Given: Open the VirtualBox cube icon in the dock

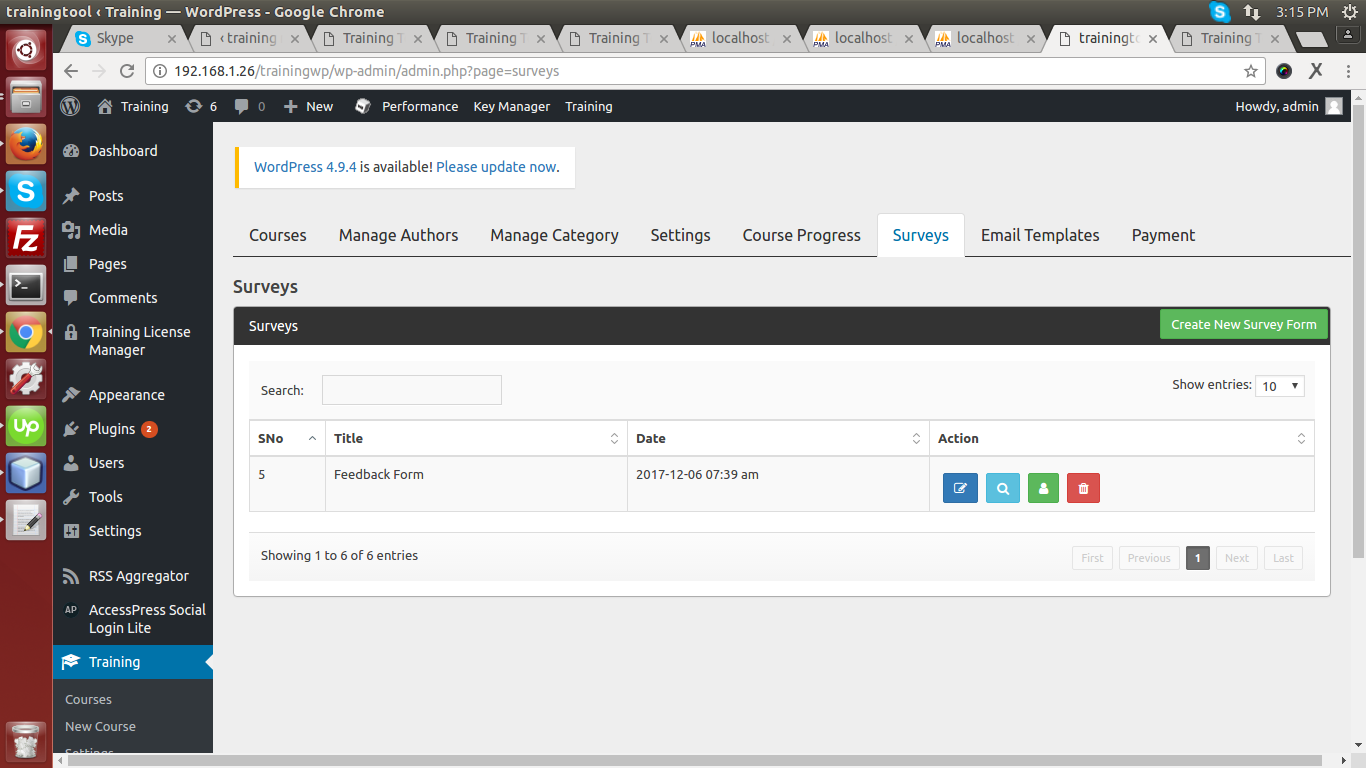Looking at the screenshot, I should [x=26, y=474].
